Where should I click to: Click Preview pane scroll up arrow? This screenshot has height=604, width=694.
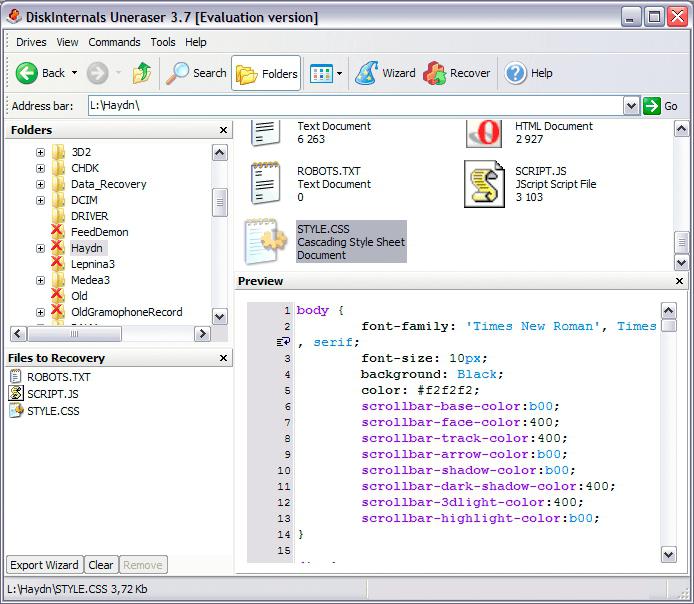[x=668, y=311]
